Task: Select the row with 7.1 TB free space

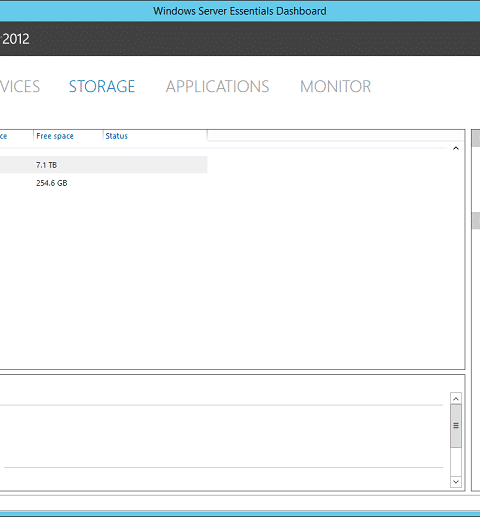Action: (x=103, y=165)
